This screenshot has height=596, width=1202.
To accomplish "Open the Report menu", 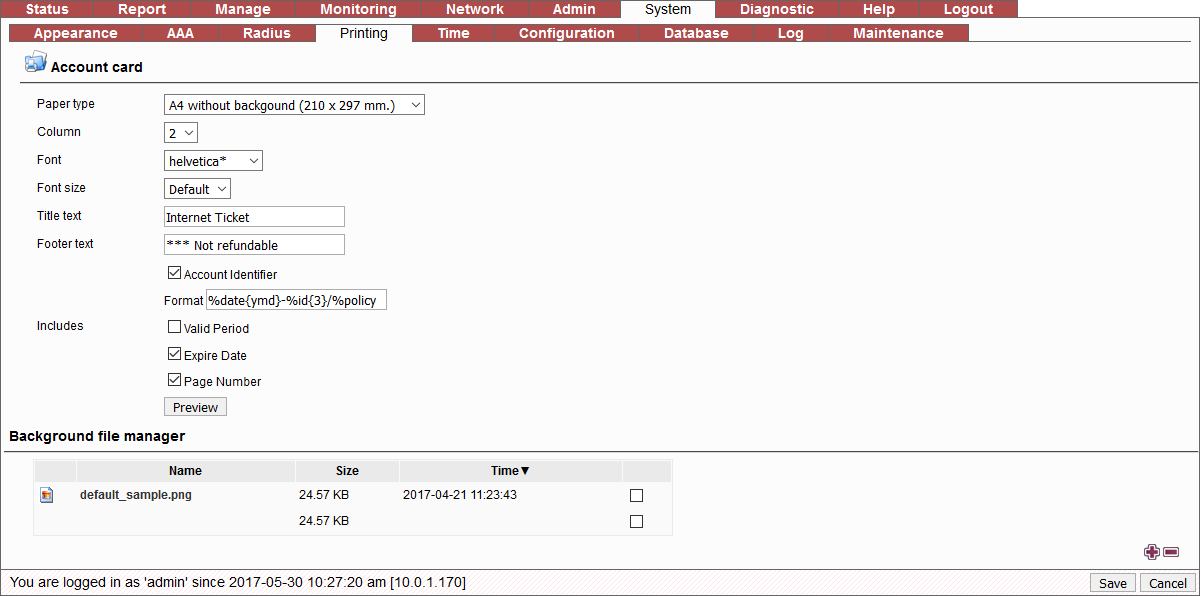I will pos(141,9).
